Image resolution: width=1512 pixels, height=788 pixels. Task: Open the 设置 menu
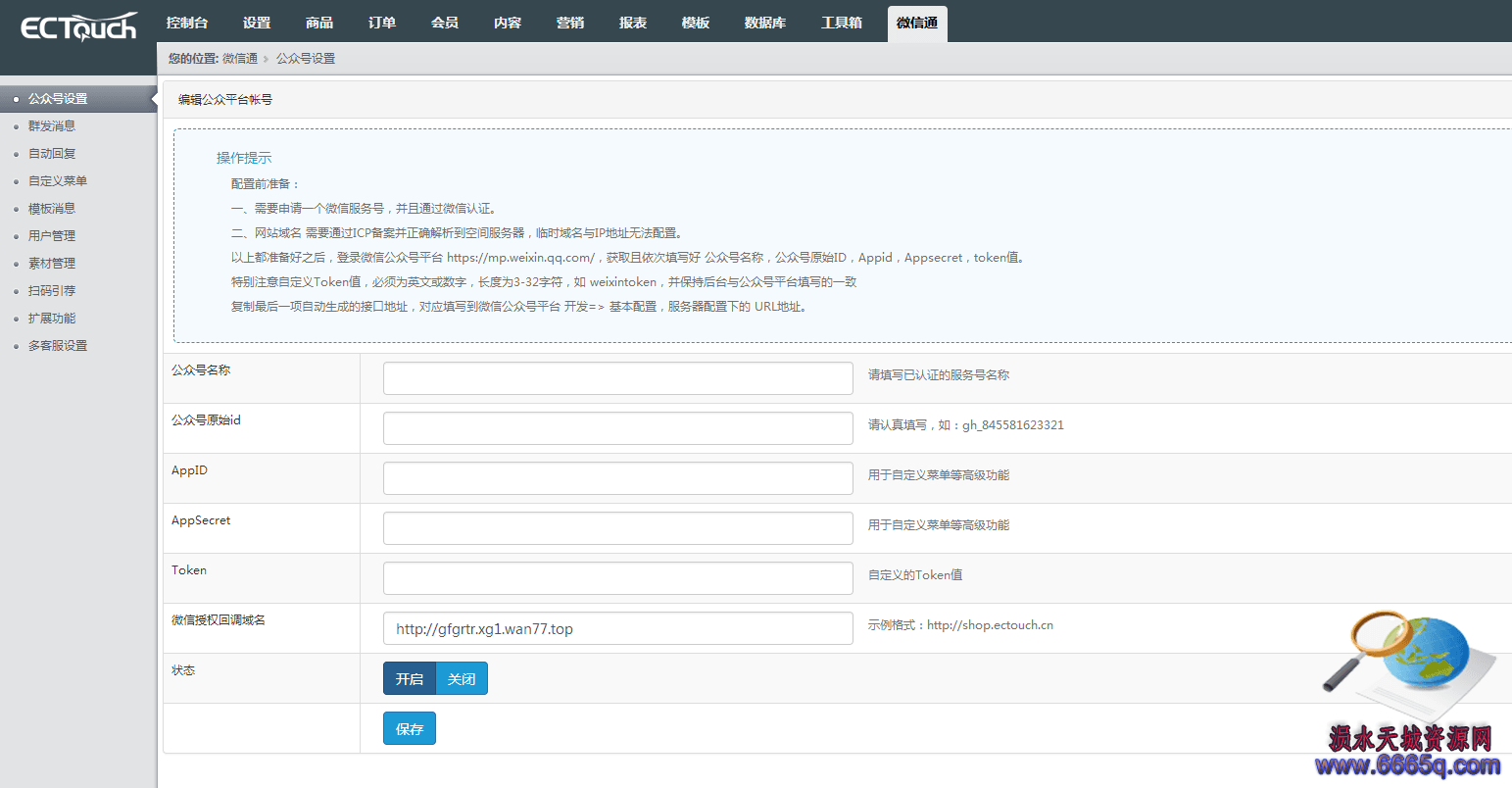(x=257, y=23)
